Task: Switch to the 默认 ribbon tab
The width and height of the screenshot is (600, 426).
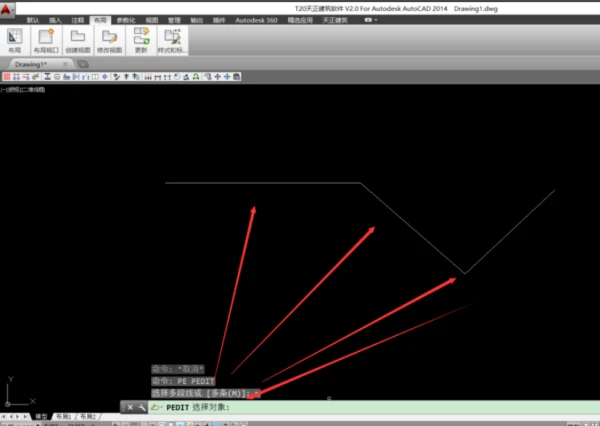Action: point(33,20)
